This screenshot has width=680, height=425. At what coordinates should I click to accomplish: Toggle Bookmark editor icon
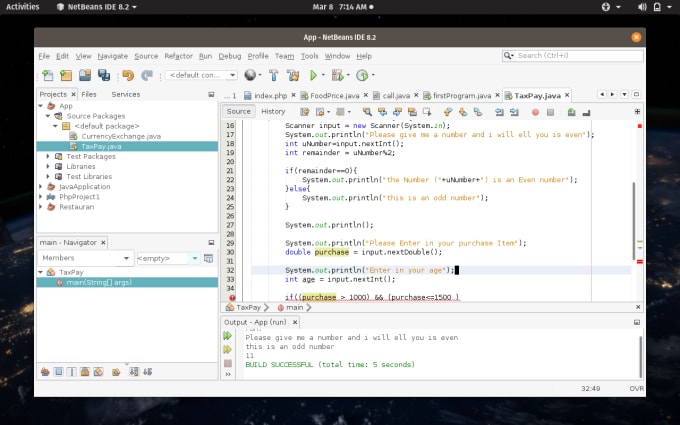(477, 112)
